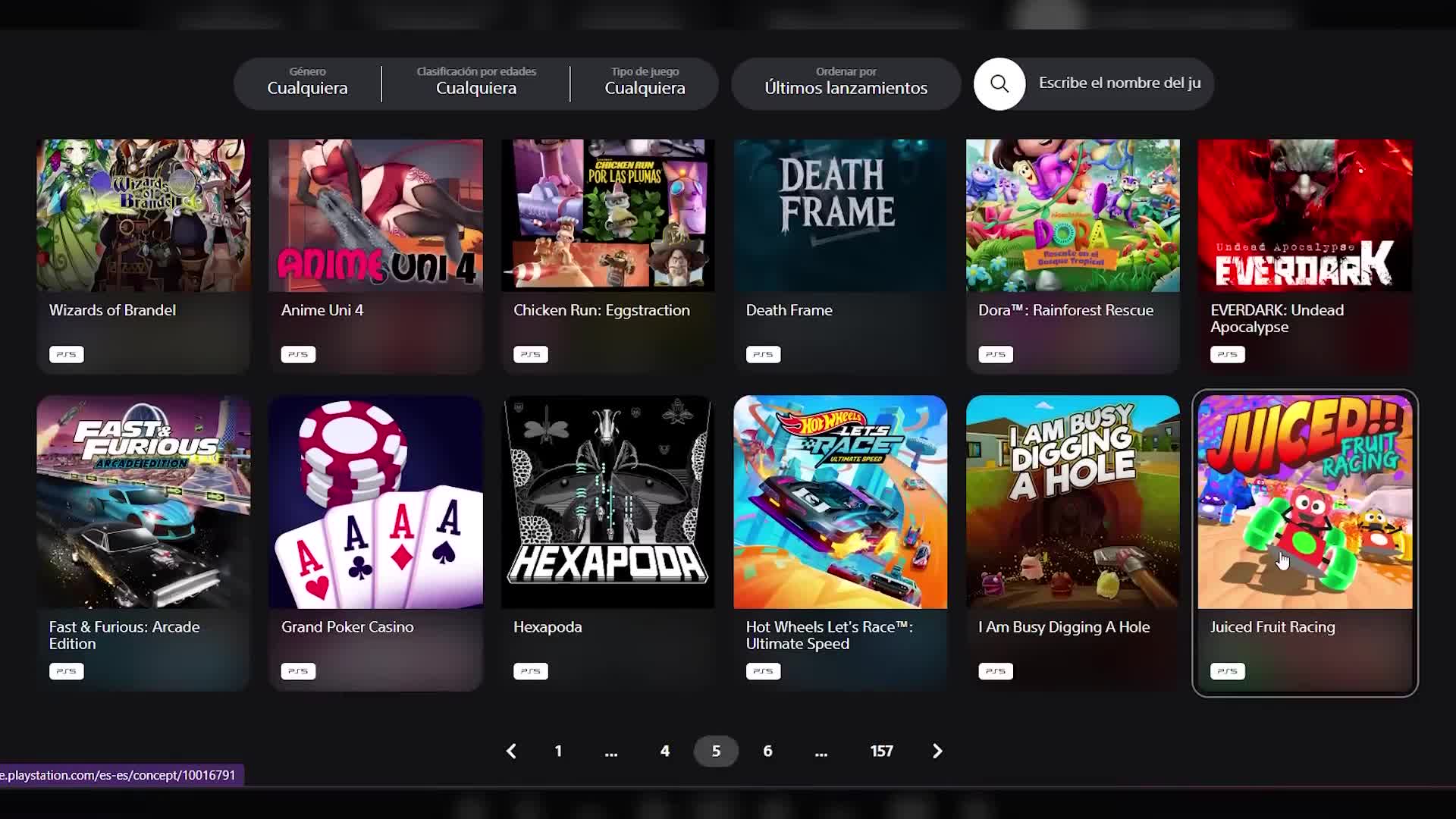Click the PS5 badge under Grand Poker Casino
Screen dimensions: 1456x819
(298, 671)
